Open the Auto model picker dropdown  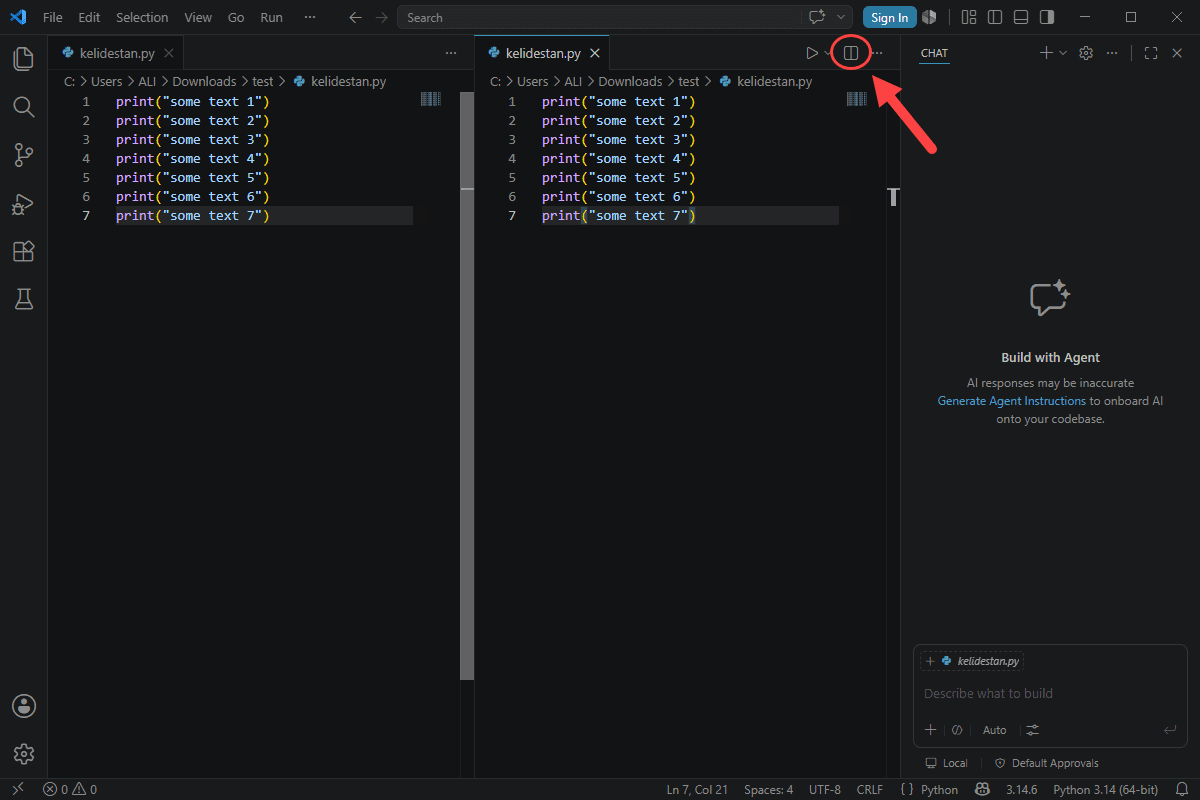click(x=994, y=730)
